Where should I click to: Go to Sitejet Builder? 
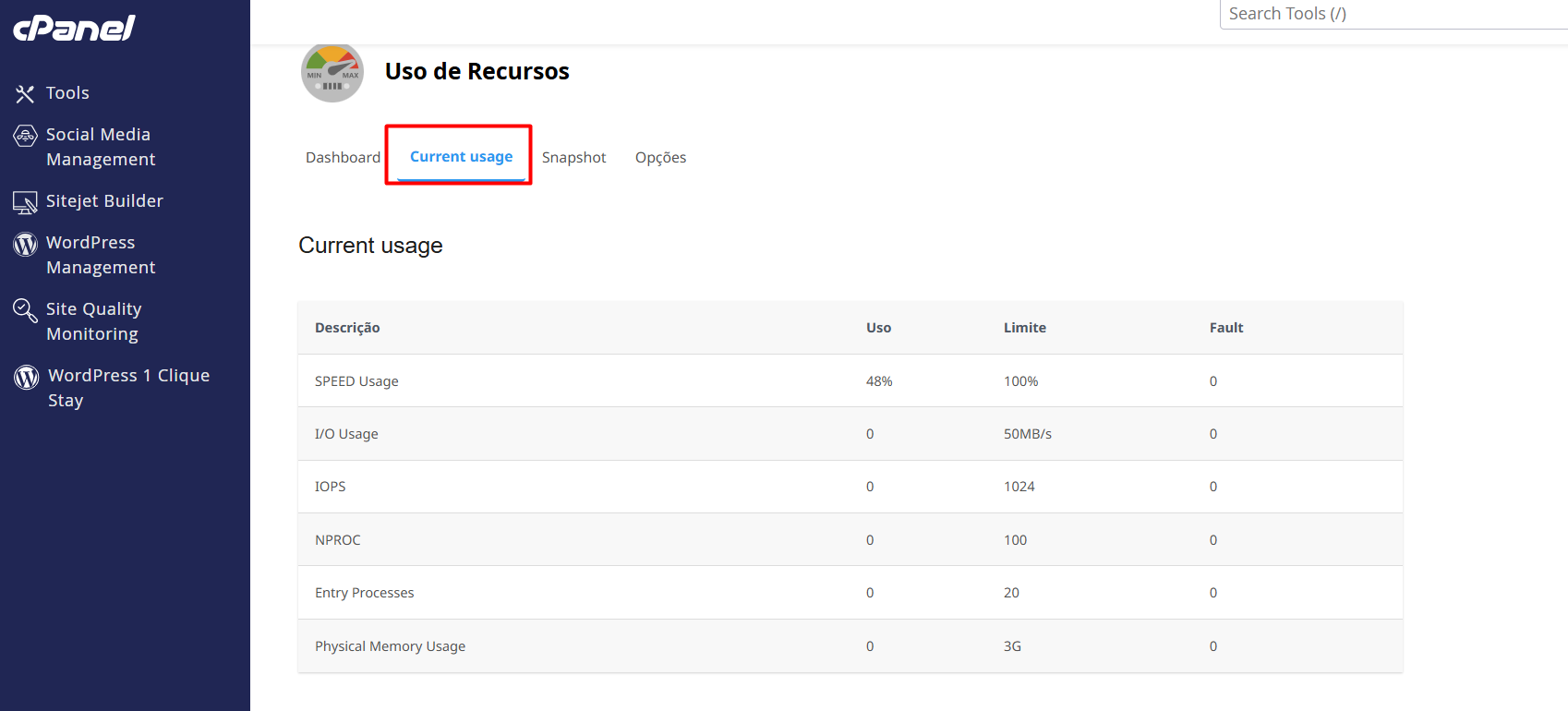click(104, 201)
